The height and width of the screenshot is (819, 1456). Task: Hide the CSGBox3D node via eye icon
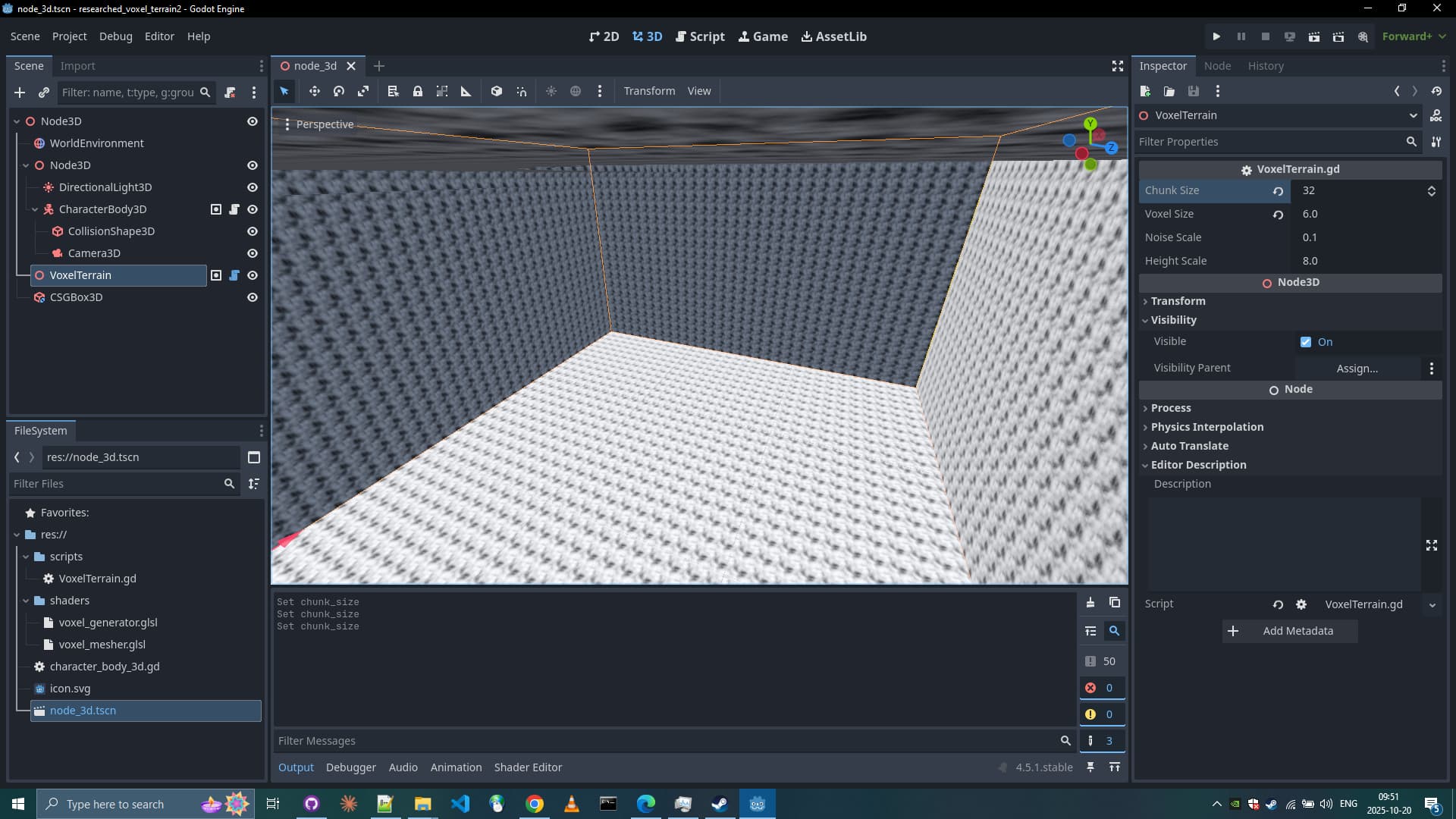[253, 297]
